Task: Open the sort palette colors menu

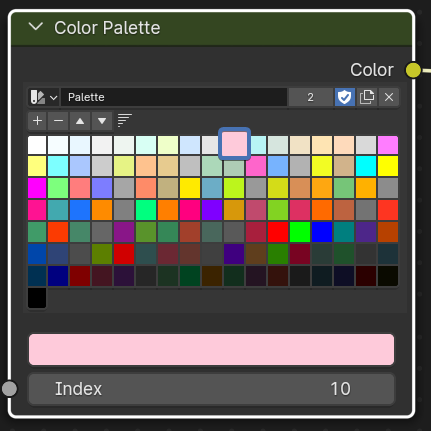Action: click(125, 120)
